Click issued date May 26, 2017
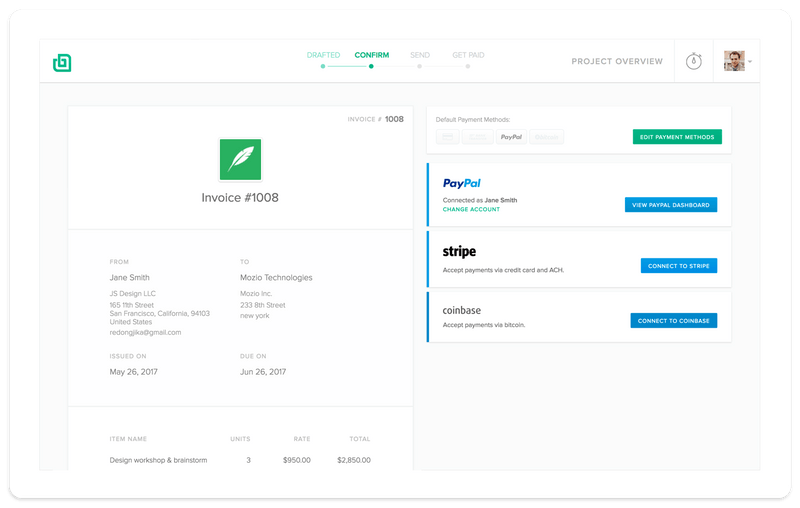 tap(134, 372)
